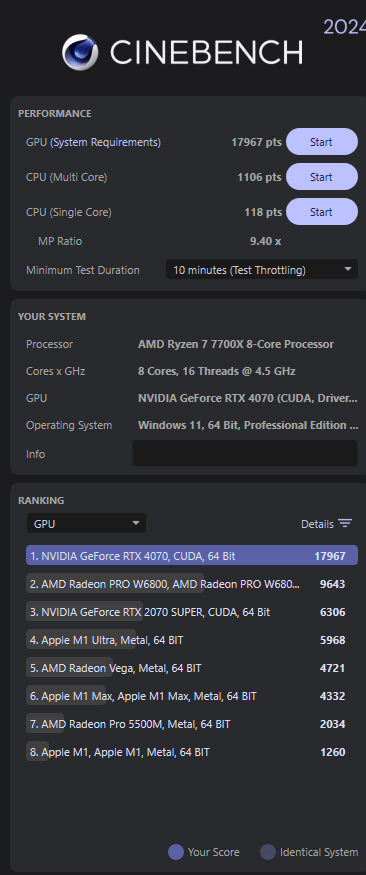This screenshot has width=366, height=875.
Task: Open the Details filter icon in Ranking
Action: pos(345,523)
